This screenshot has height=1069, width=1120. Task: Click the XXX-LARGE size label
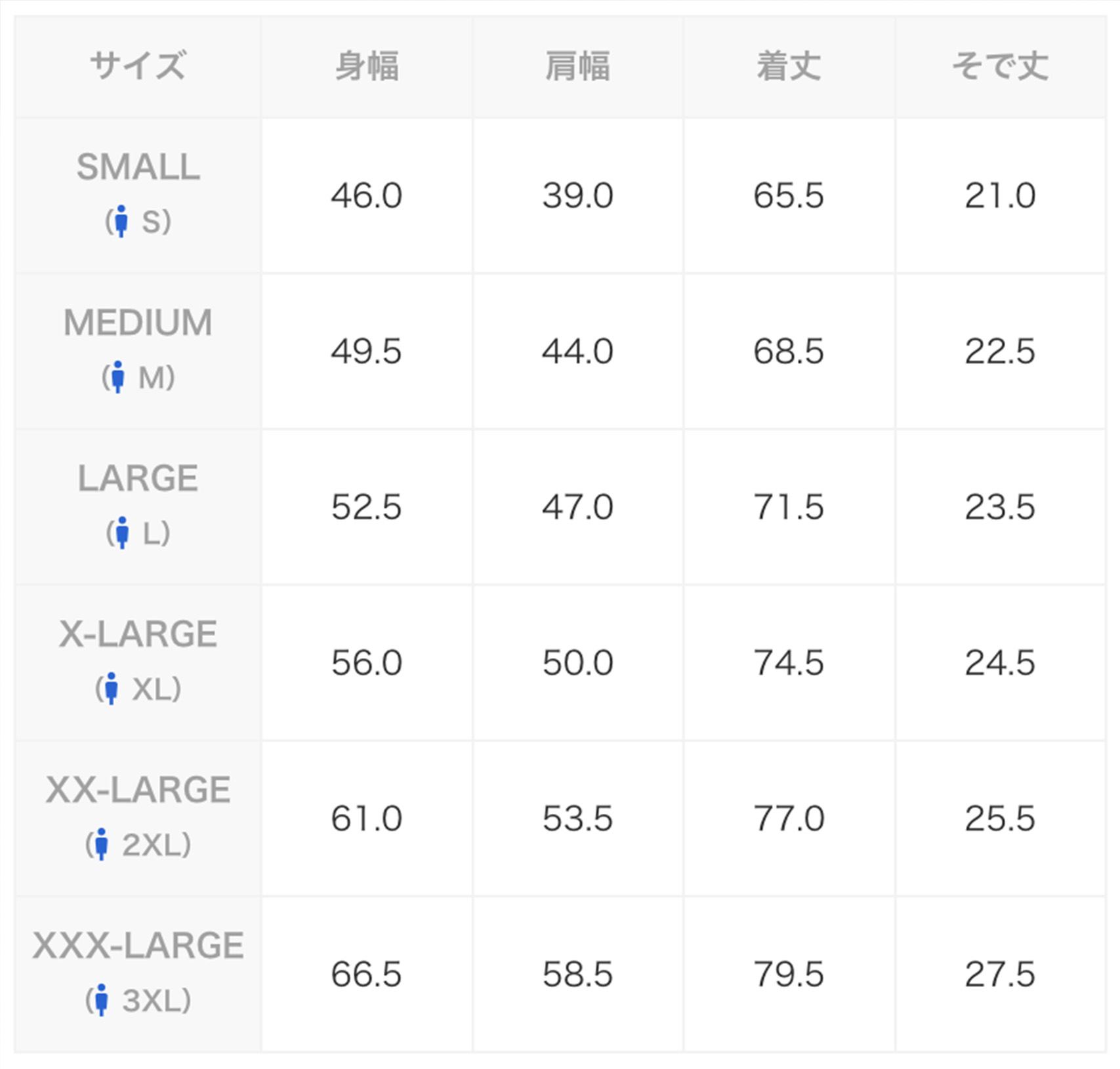[138, 946]
